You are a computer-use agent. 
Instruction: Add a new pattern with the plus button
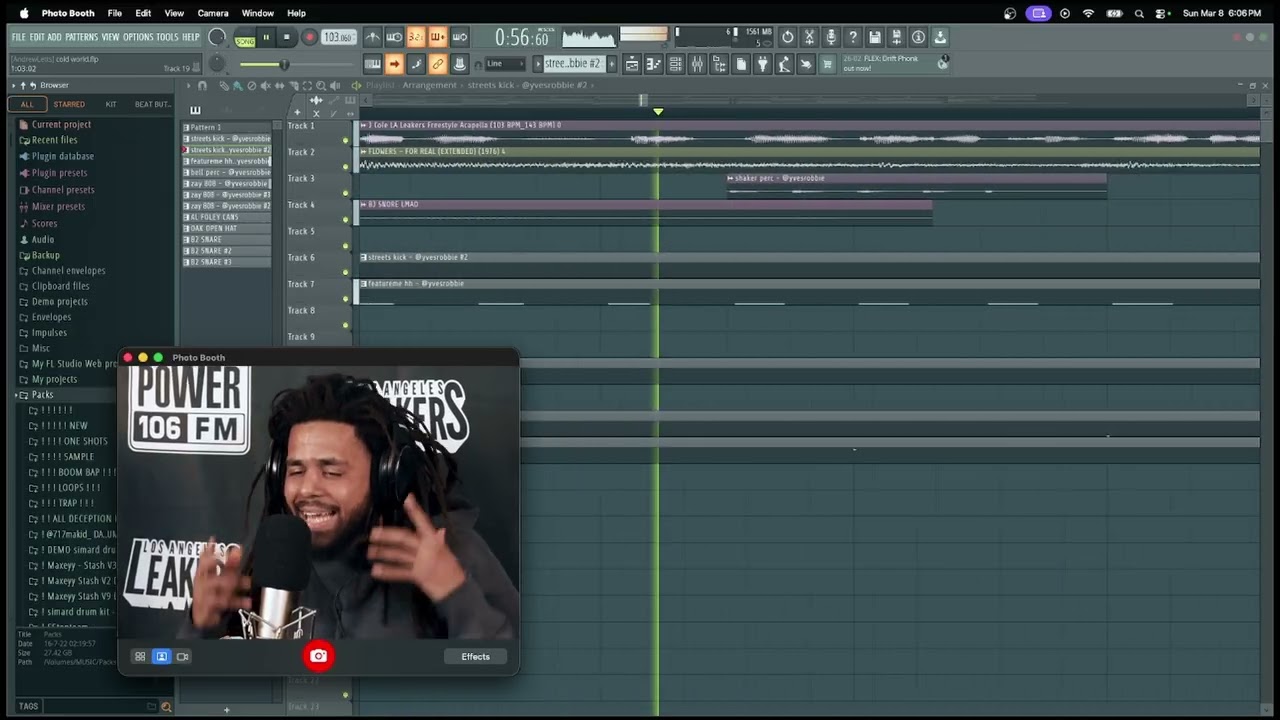(611, 64)
